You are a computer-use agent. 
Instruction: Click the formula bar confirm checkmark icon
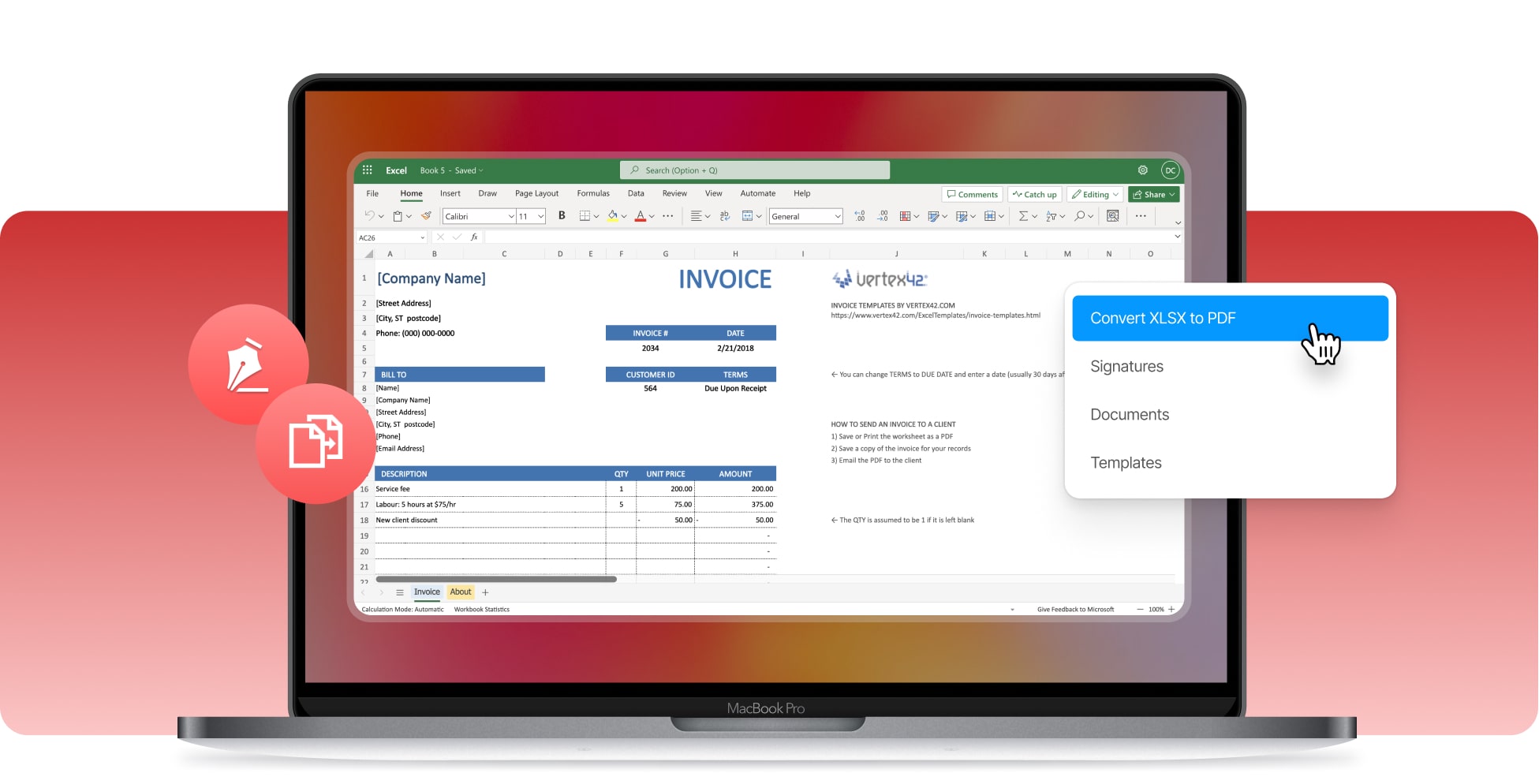pos(457,237)
